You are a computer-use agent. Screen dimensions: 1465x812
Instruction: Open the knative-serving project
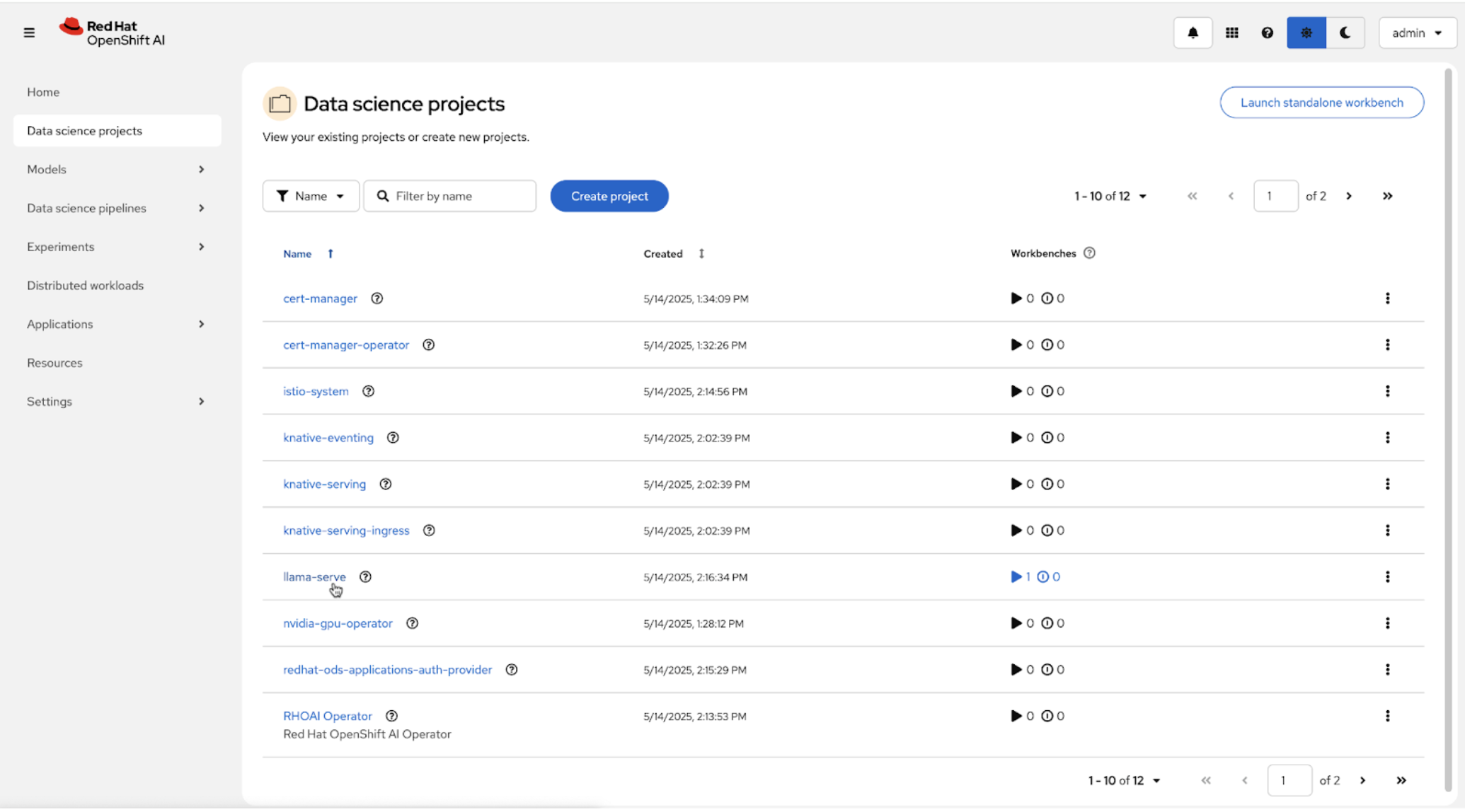click(x=324, y=485)
